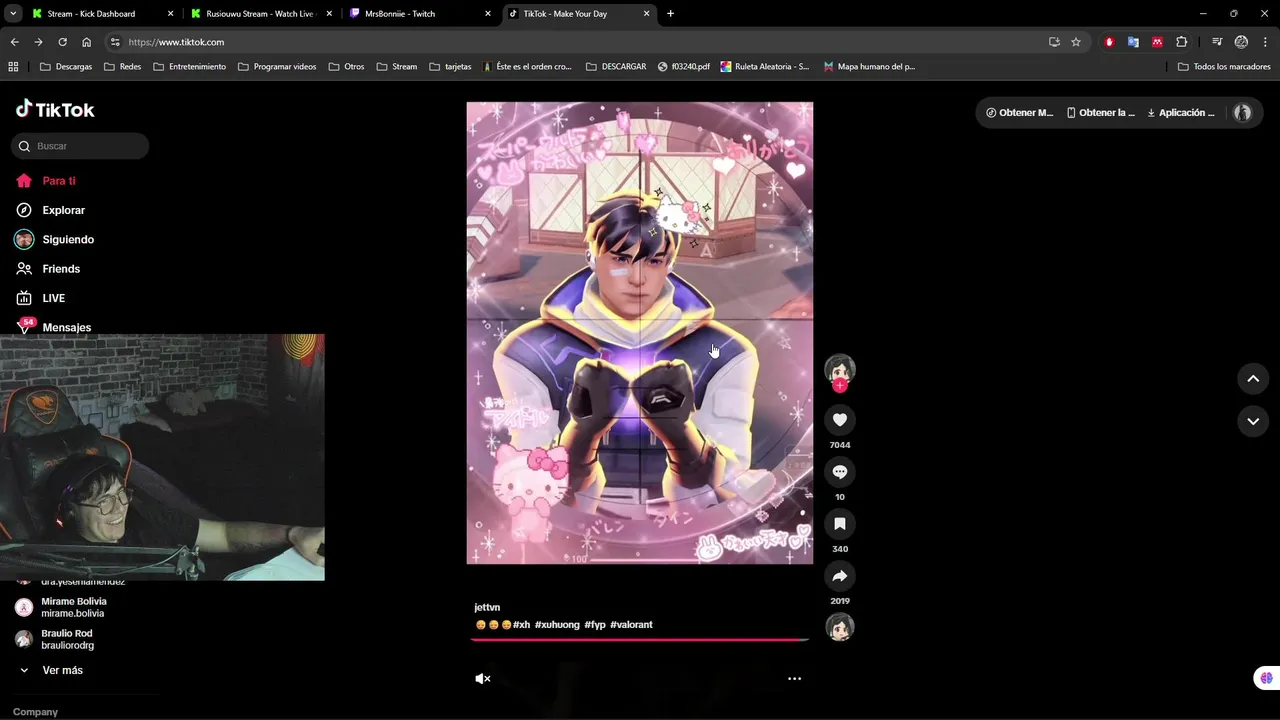
Task: Click the Obtener la ... button
Action: 1100,113
